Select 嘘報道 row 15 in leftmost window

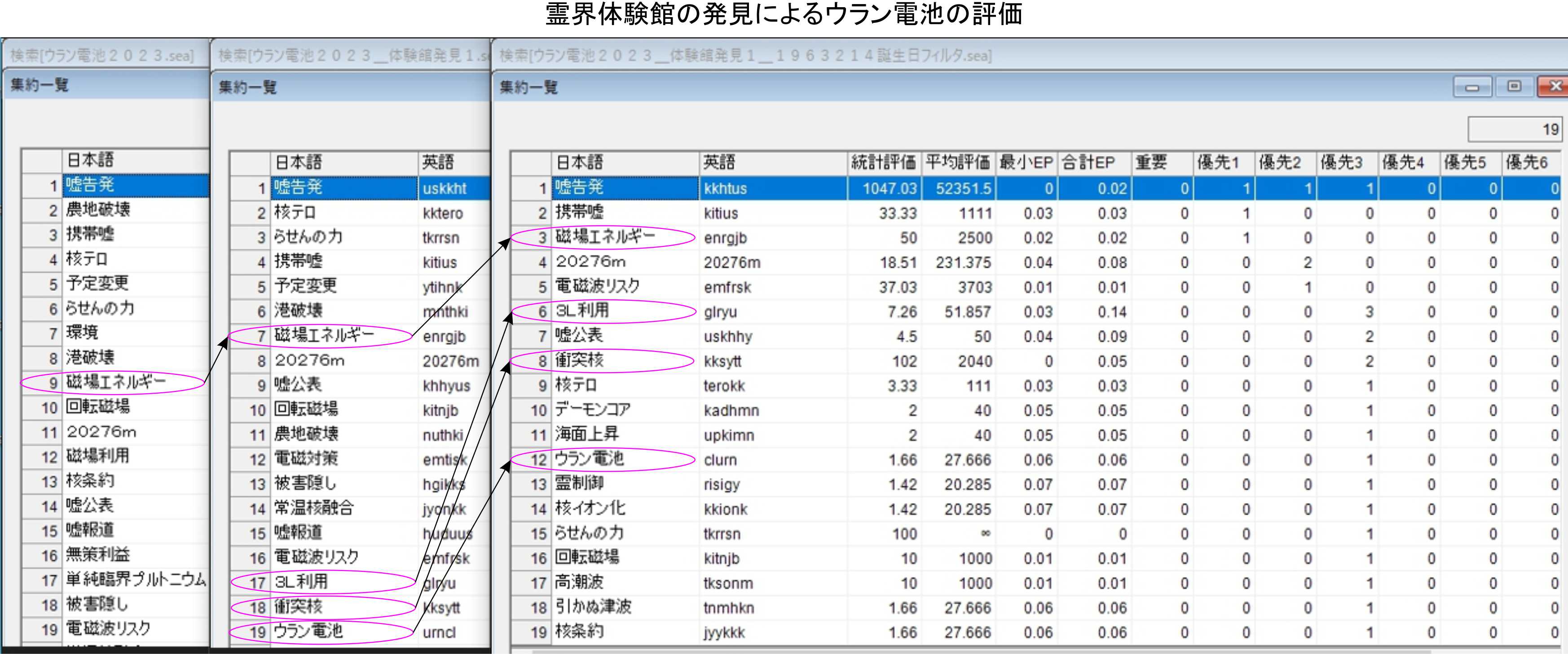116,530
